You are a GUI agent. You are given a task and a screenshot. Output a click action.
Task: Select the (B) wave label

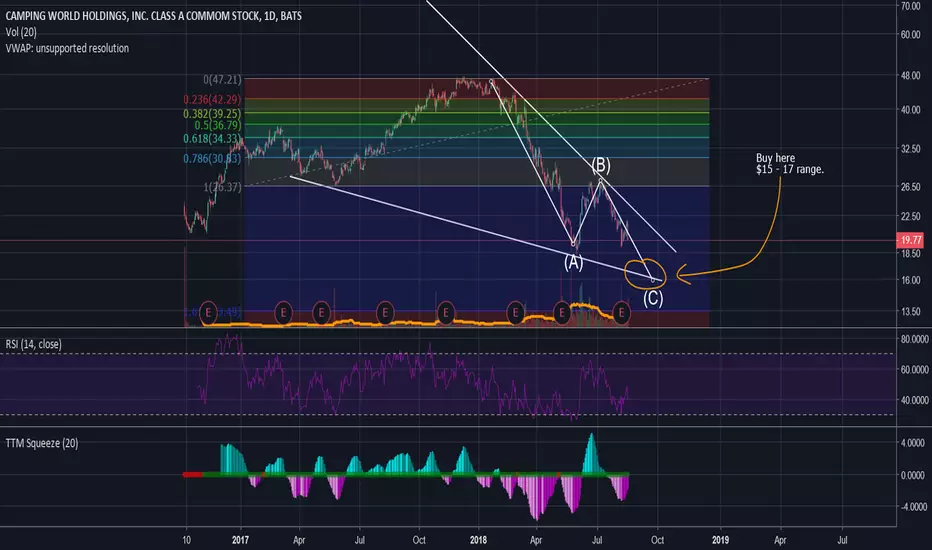(601, 165)
